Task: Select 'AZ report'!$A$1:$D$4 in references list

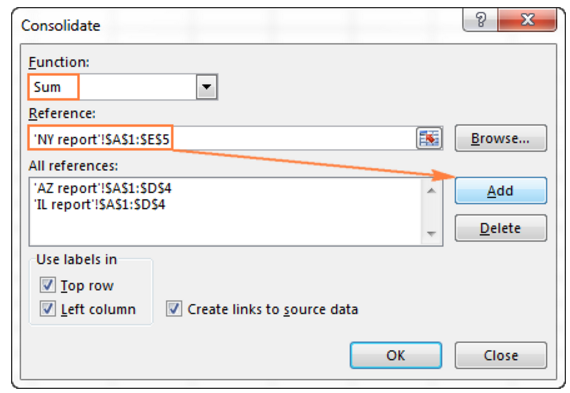Action: pyautogui.click(x=103, y=188)
